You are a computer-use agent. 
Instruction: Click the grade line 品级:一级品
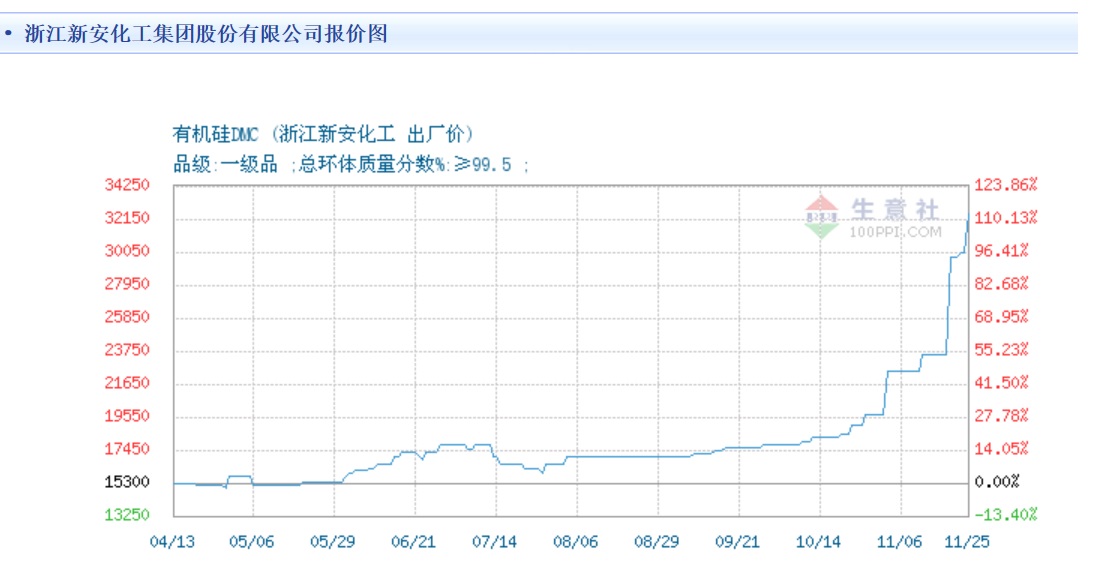225,165
